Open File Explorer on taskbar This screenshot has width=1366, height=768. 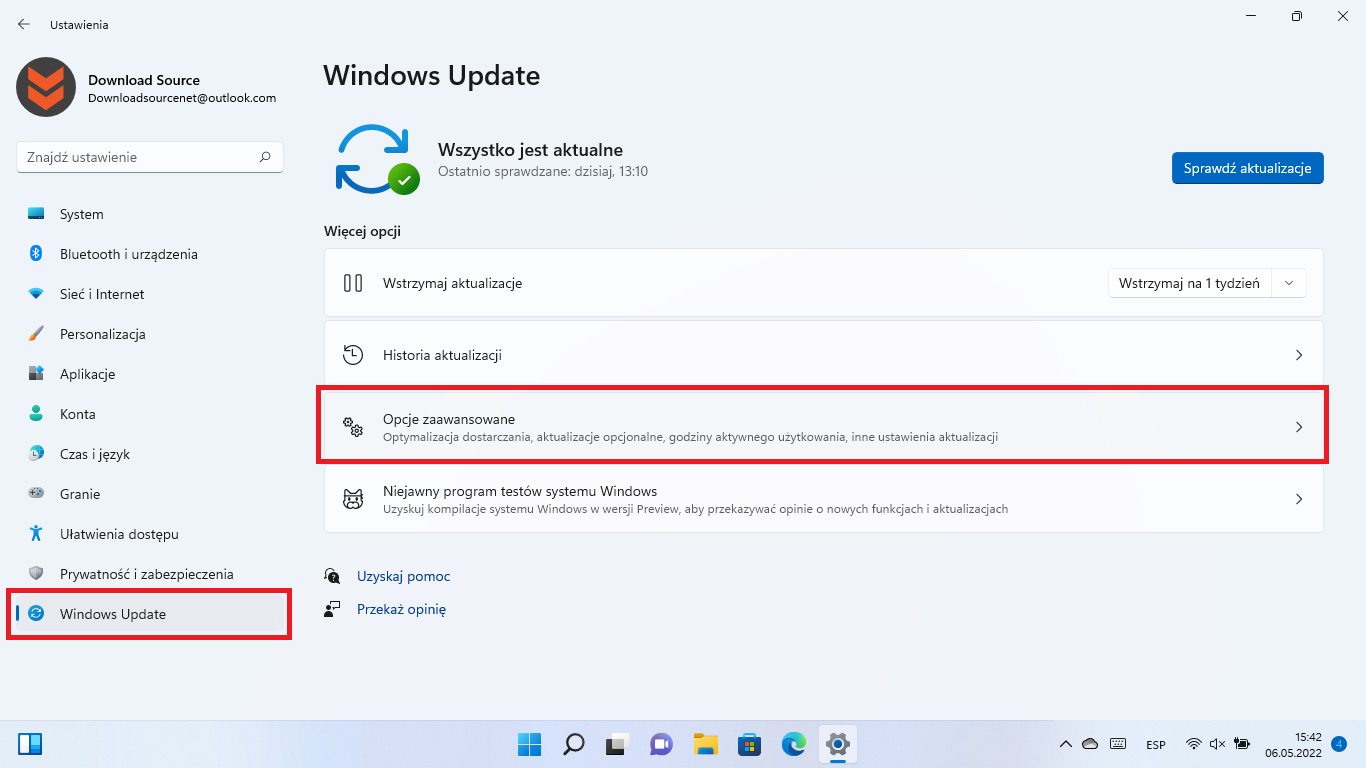(x=705, y=744)
